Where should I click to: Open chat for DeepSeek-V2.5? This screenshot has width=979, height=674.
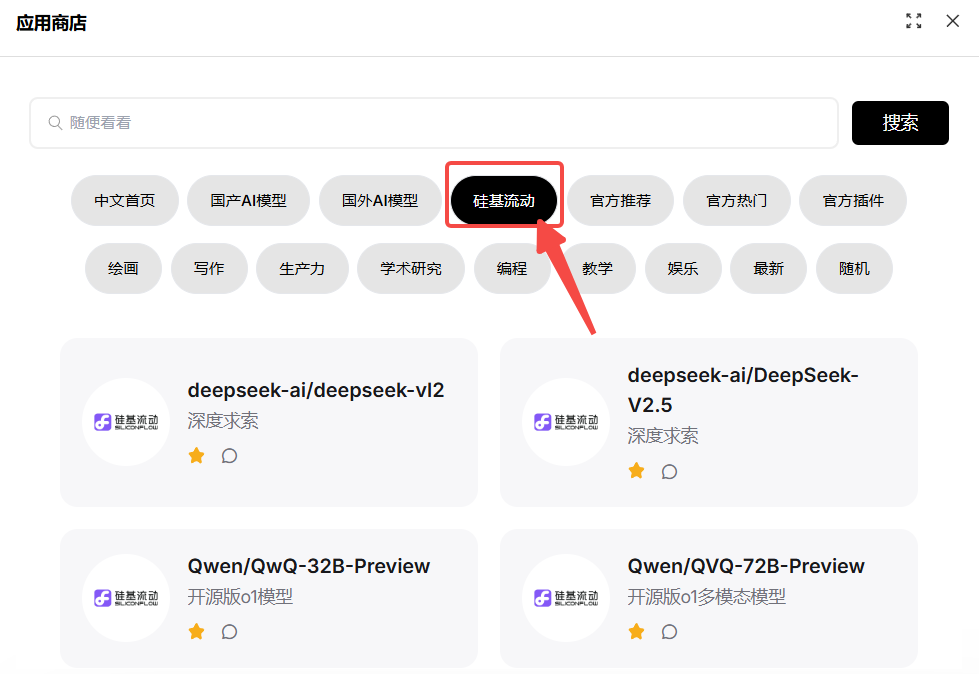pyautogui.click(x=669, y=471)
